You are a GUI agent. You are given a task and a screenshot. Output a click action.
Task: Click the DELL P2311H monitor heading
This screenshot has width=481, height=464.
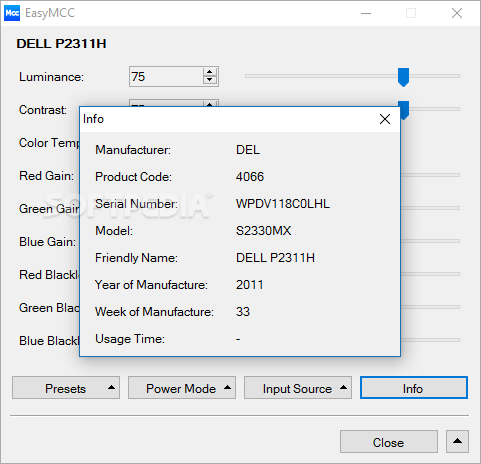[x=61, y=44]
